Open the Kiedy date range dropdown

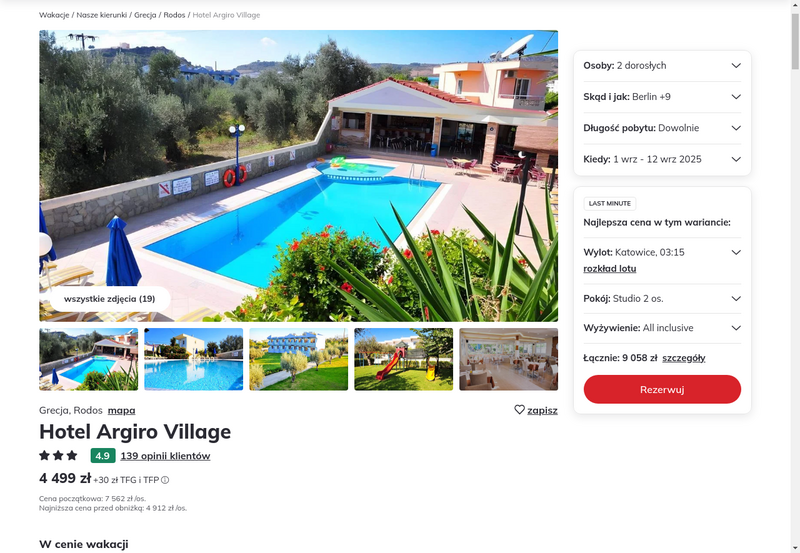[x=662, y=159]
